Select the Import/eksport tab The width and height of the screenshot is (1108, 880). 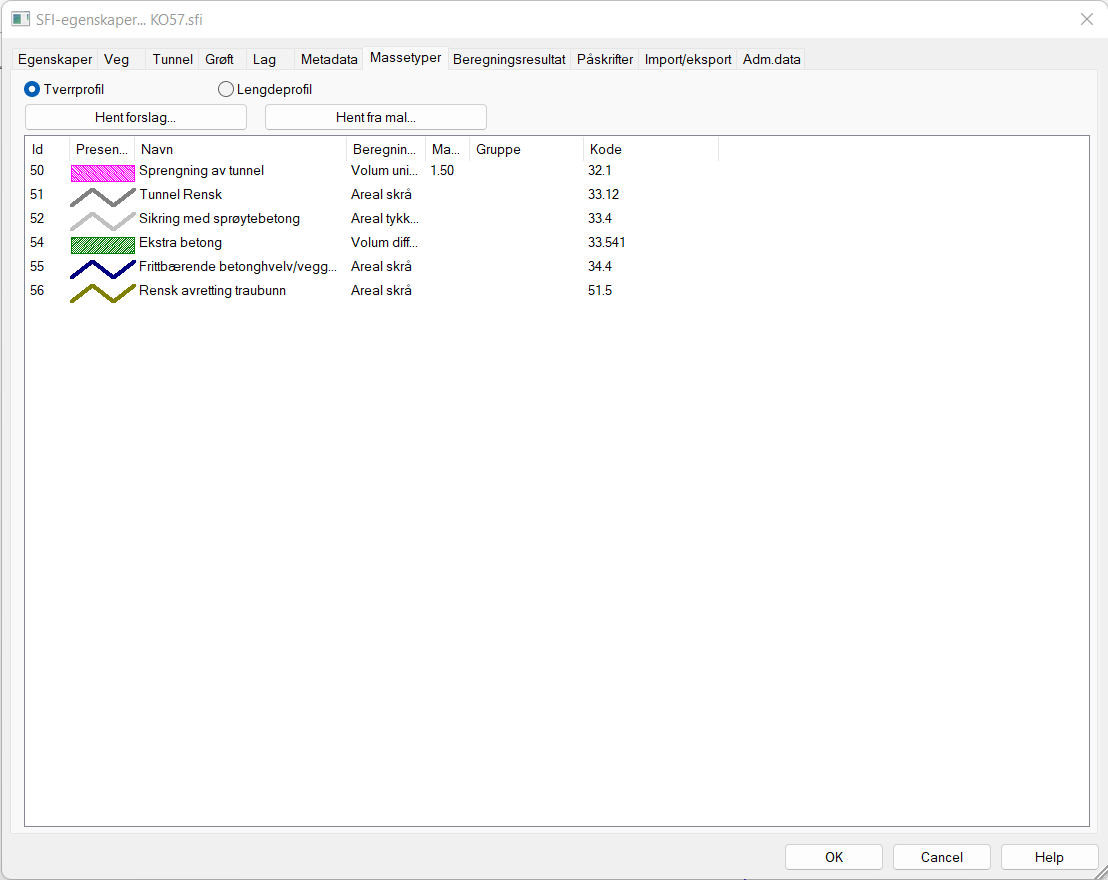click(x=686, y=58)
